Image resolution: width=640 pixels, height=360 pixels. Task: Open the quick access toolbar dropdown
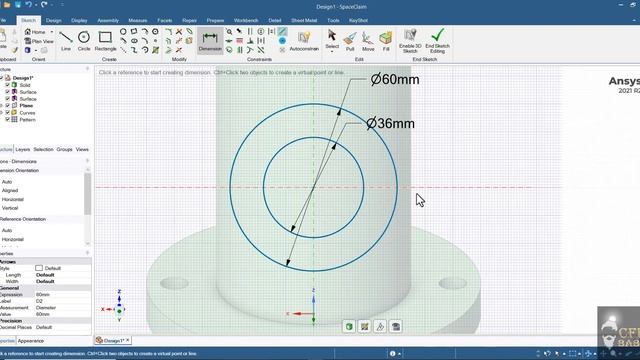pyautogui.click(x=62, y=4)
